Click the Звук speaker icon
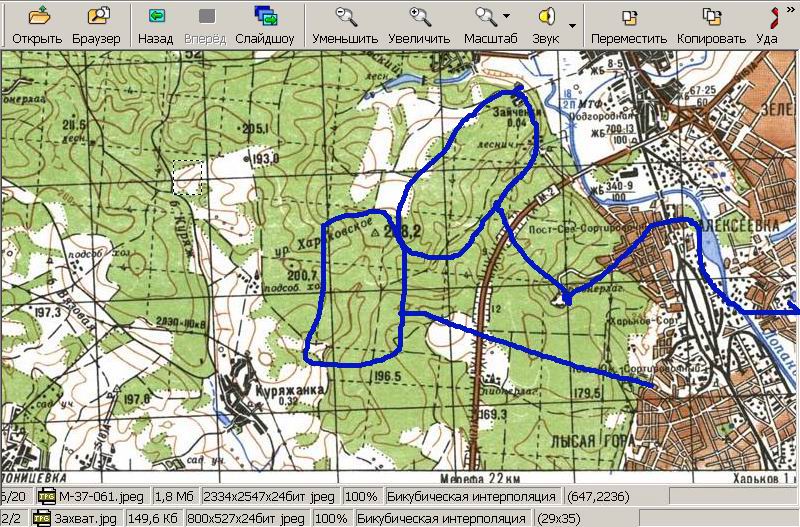This screenshot has height=527, width=800. coord(546,17)
